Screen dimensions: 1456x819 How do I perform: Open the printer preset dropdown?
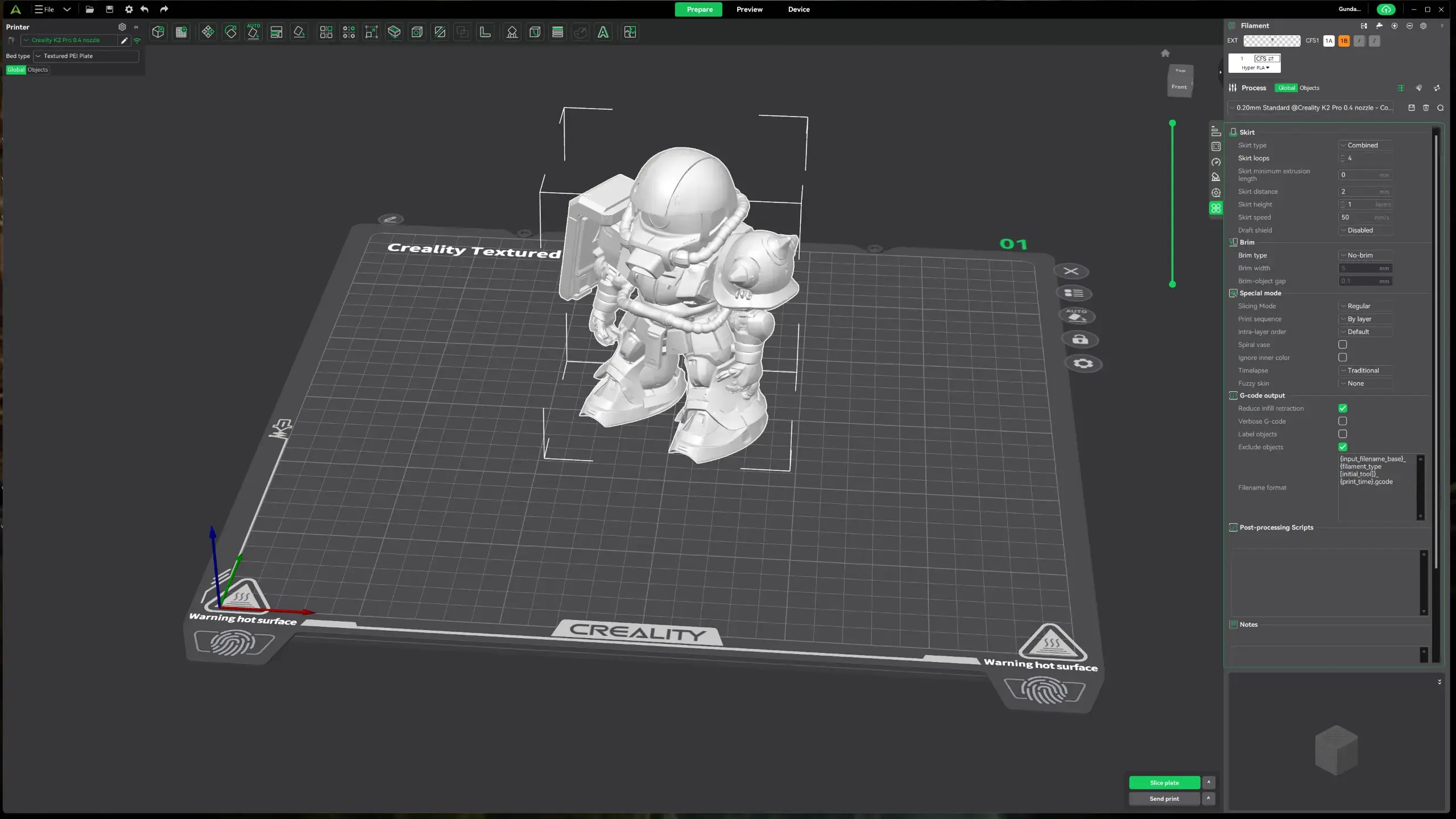[69, 40]
